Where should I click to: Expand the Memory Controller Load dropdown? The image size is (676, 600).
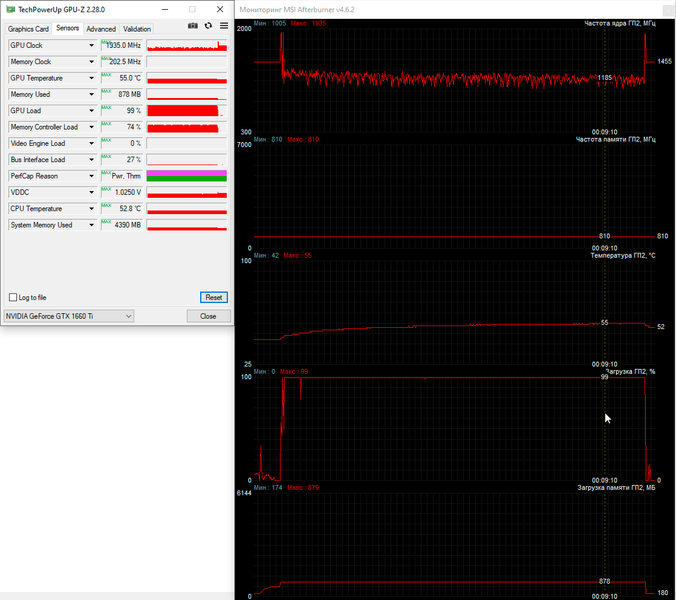point(91,127)
